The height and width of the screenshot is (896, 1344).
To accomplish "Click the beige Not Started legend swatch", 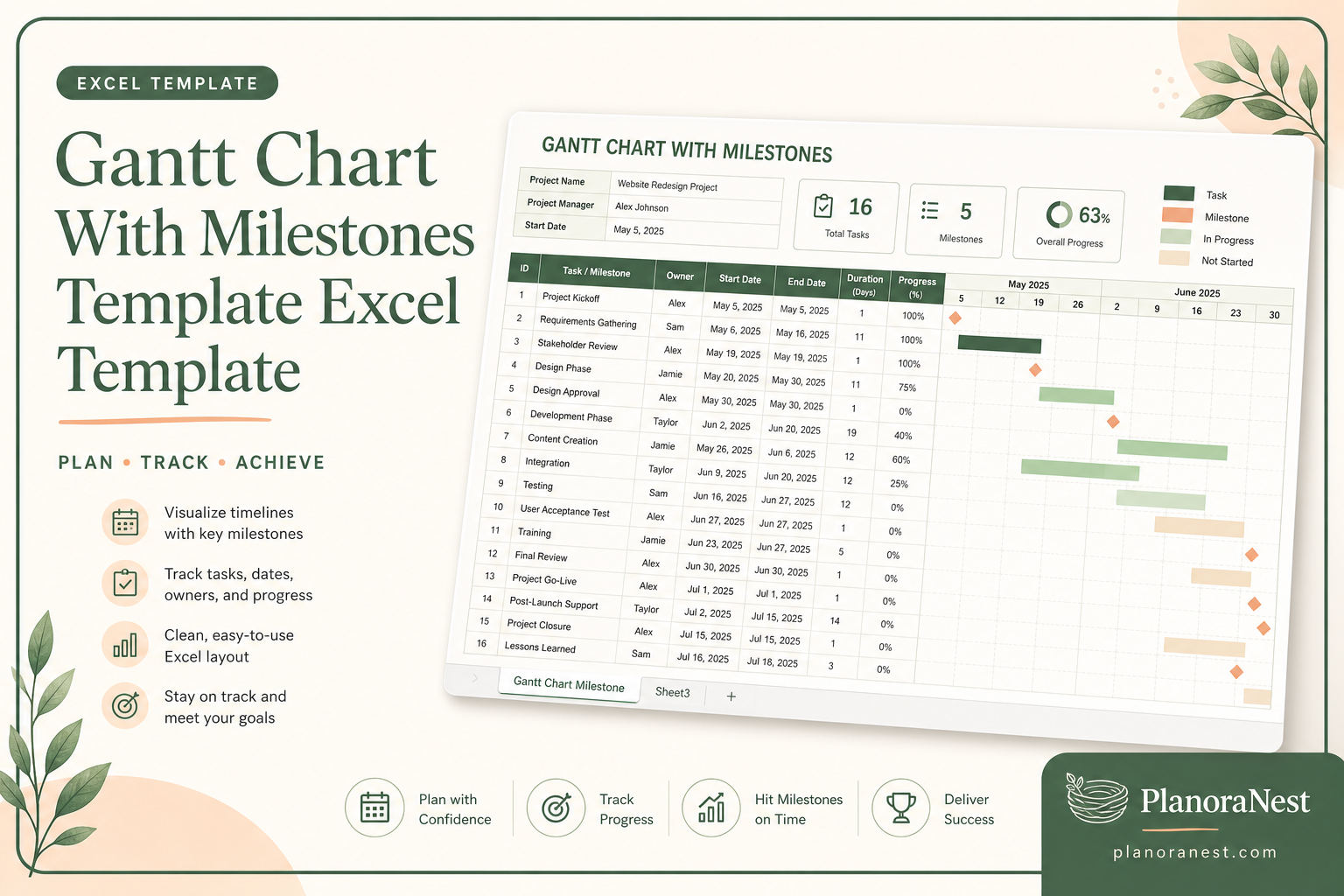I will (1173, 258).
